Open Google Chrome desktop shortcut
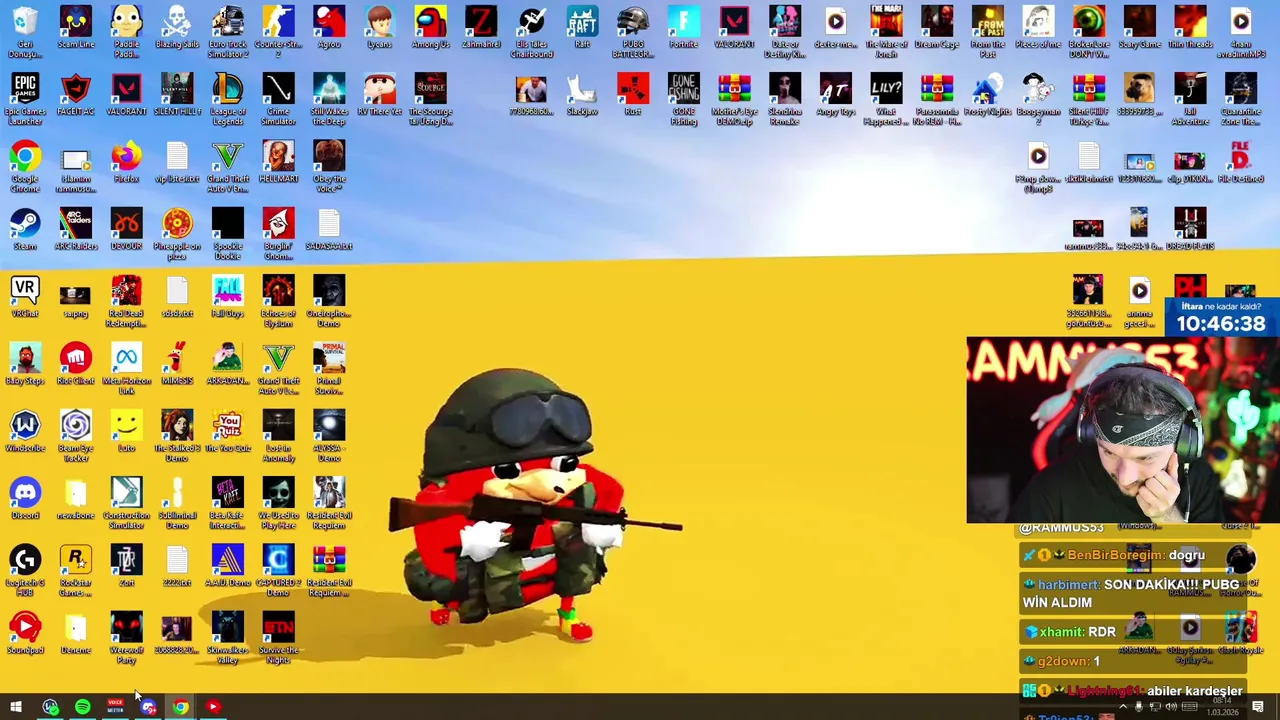Image resolution: width=1280 pixels, height=720 pixels. [x=25, y=166]
